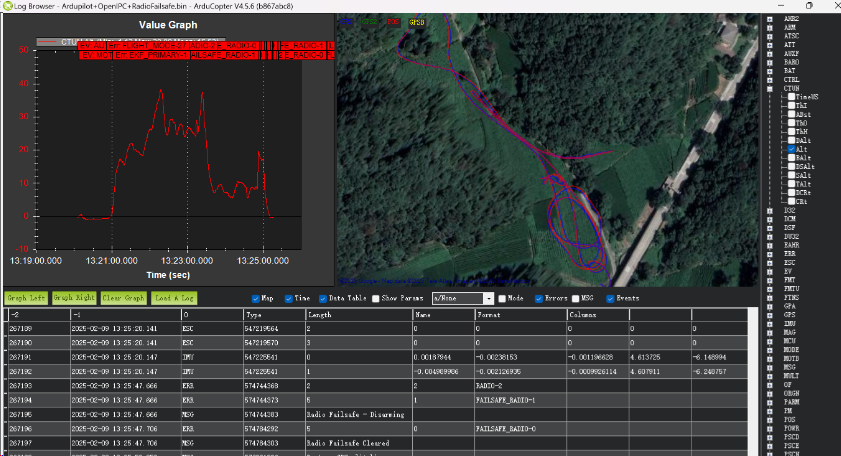Expand the GPS tree node
Viewport: 841px width, 456px height.
(x=770, y=315)
